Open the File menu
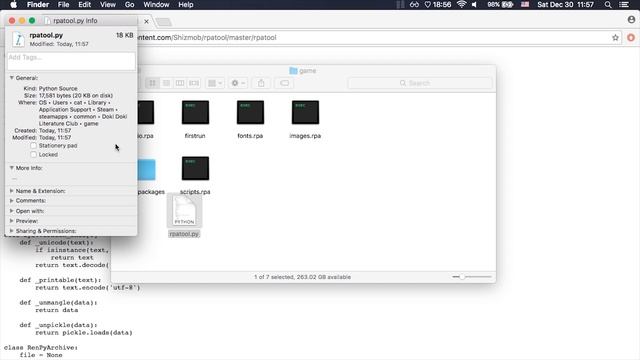This screenshot has height=360, width=640. tap(63, 4)
